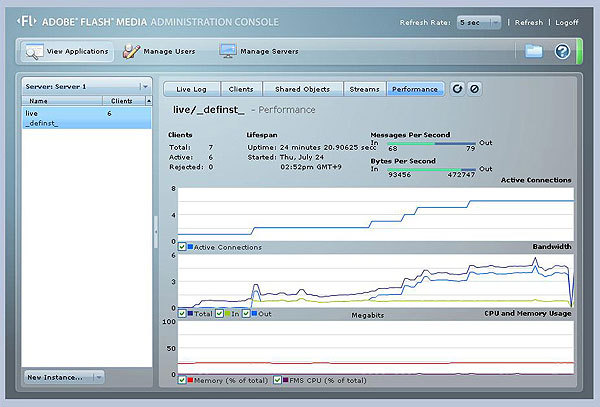Click the reload circular-arrow icon beside Performance tab
Viewport: 600px width, 407px height.
pos(457,89)
